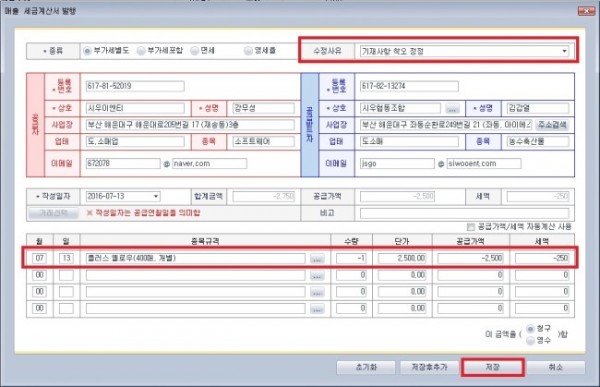Click first row 공급가액 cell -2,500
This screenshot has width=600, height=387.
tap(470, 258)
